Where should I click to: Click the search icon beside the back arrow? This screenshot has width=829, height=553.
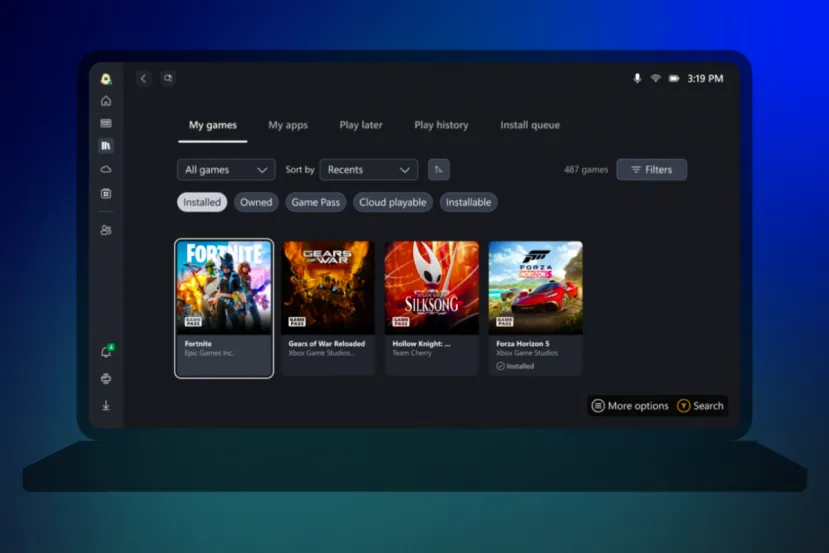pos(168,78)
